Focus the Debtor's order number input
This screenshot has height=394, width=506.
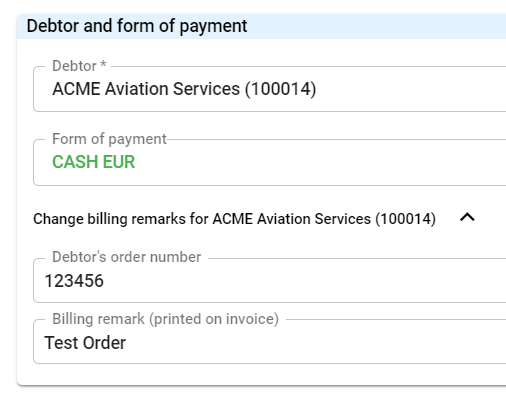[269, 280]
